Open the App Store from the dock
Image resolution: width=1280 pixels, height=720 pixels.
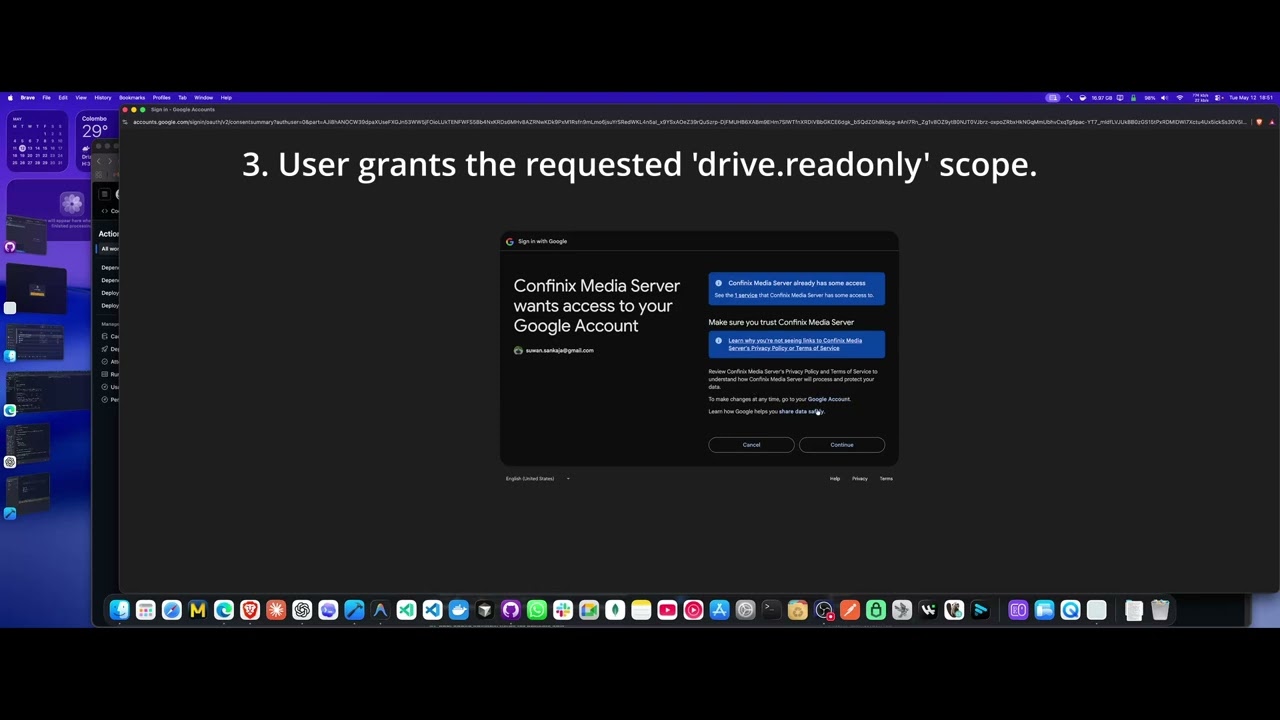tap(719, 610)
